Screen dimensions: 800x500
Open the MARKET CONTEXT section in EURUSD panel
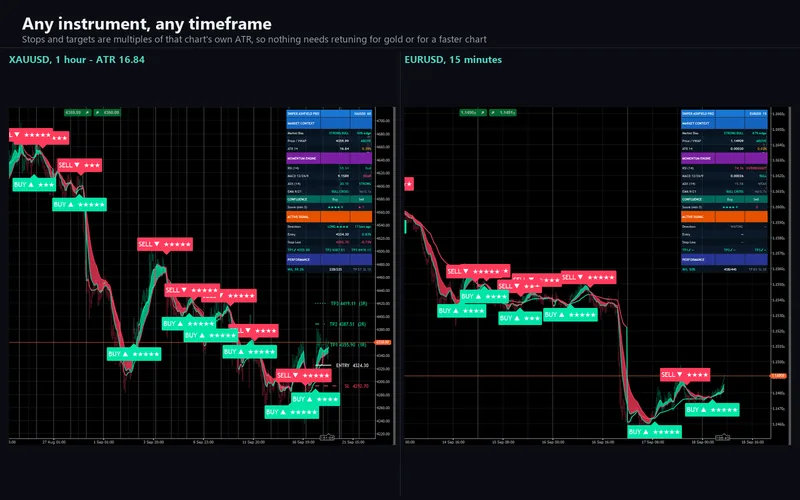click(x=724, y=123)
